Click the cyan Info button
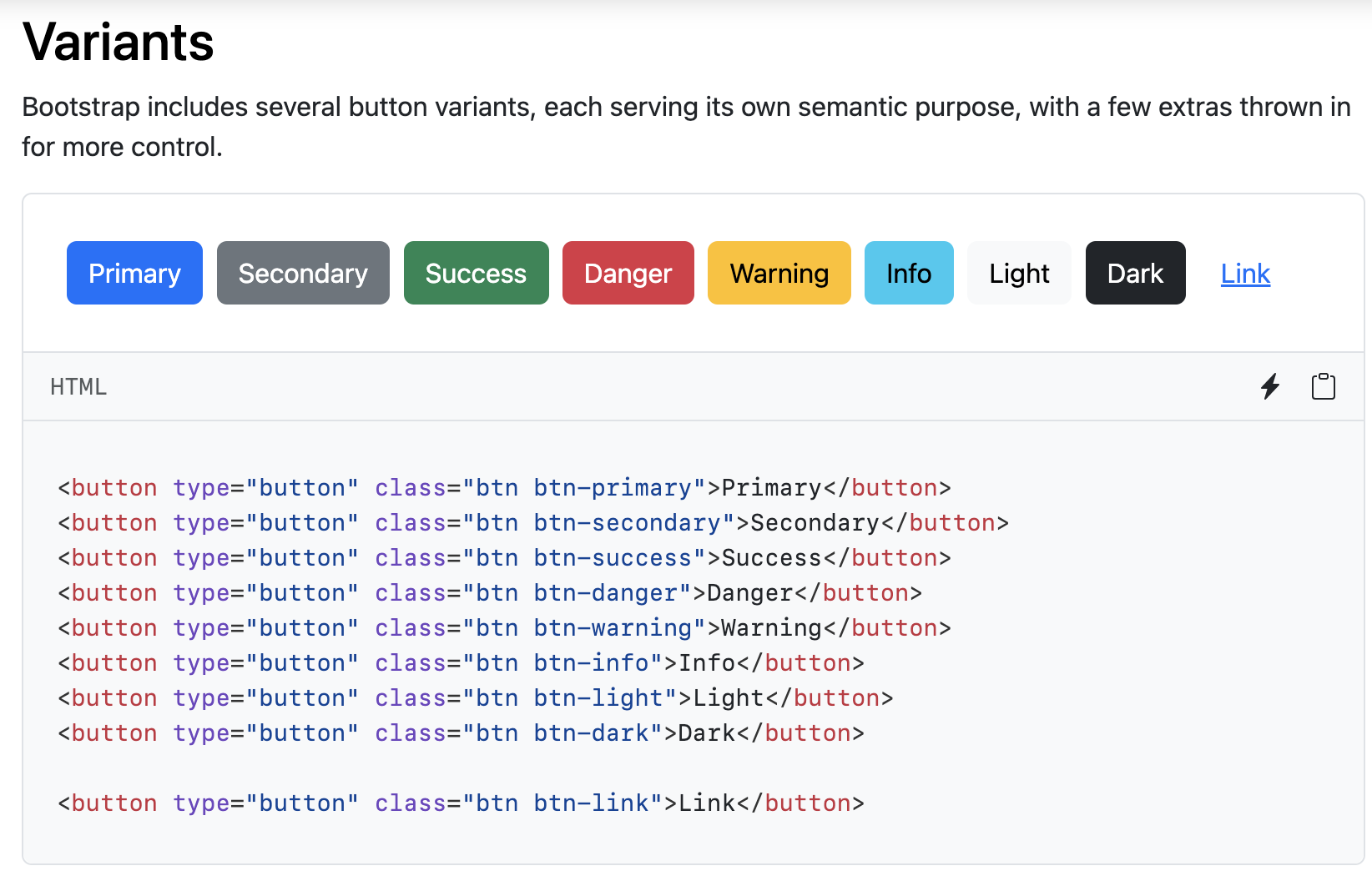 coord(909,273)
